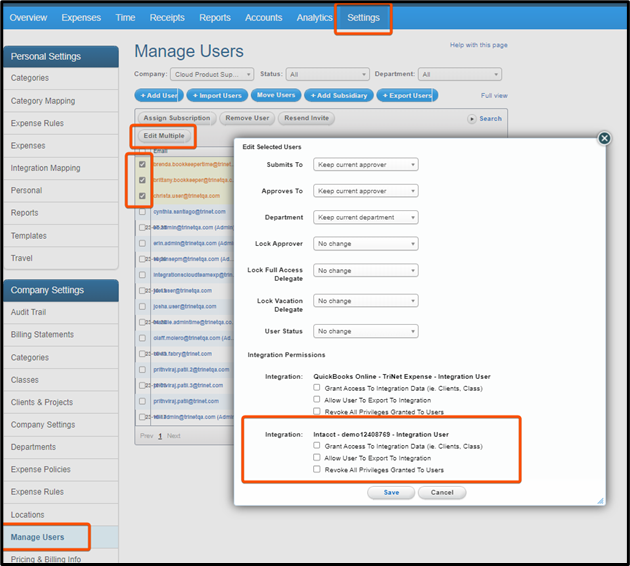The width and height of the screenshot is (630, 566).
Task: Select Manage Users in sidebar
Action: tap(38, 537)
